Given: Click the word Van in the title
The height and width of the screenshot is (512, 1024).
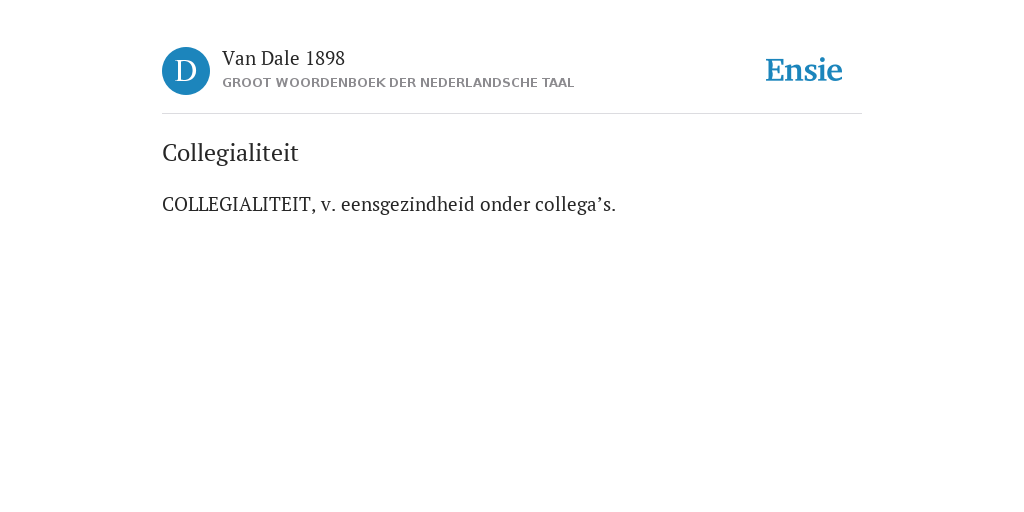Looking at the screenshot, I should click(x=239, y=58).
